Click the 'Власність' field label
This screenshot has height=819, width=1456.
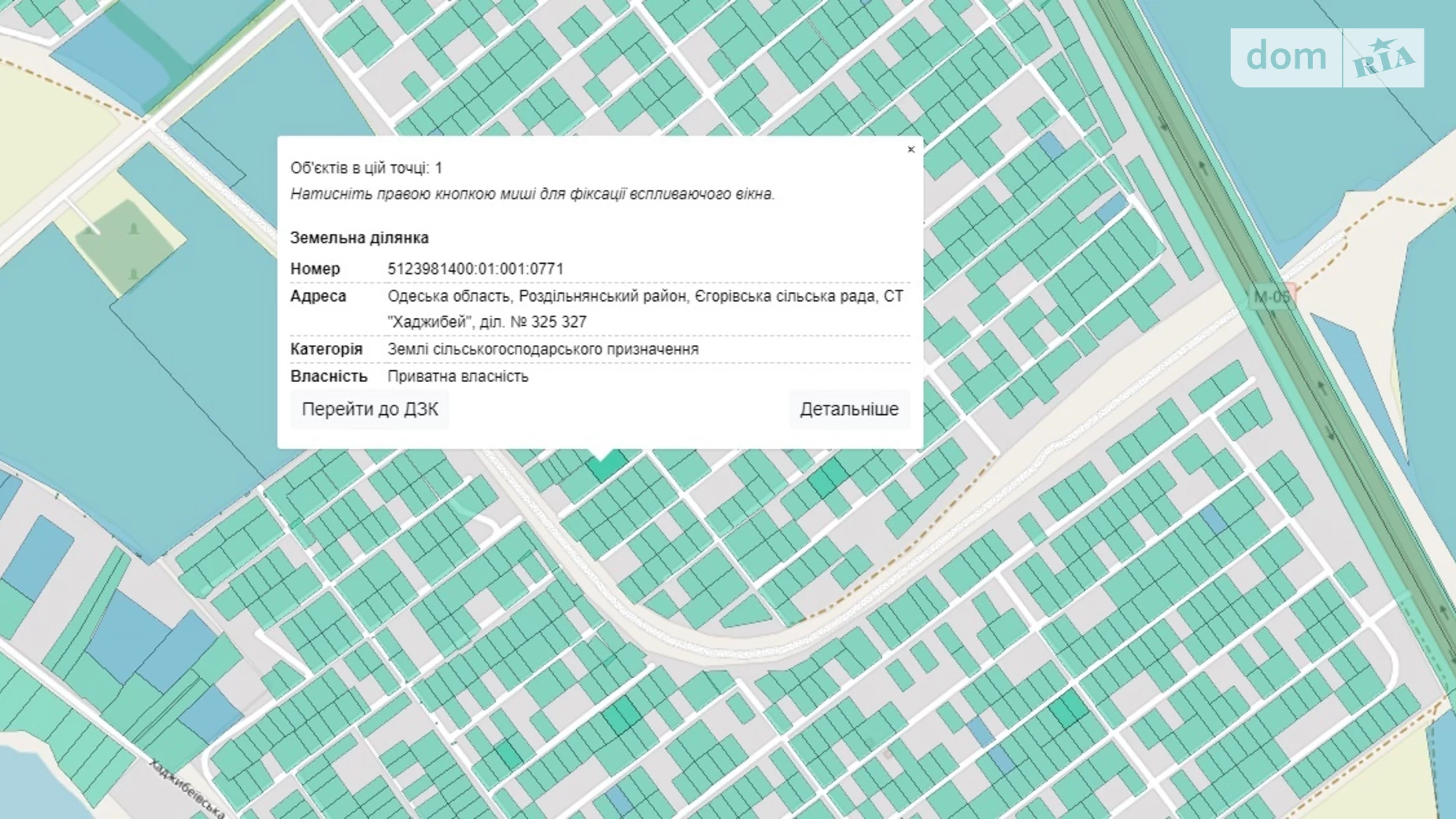[x=329, y=376]
